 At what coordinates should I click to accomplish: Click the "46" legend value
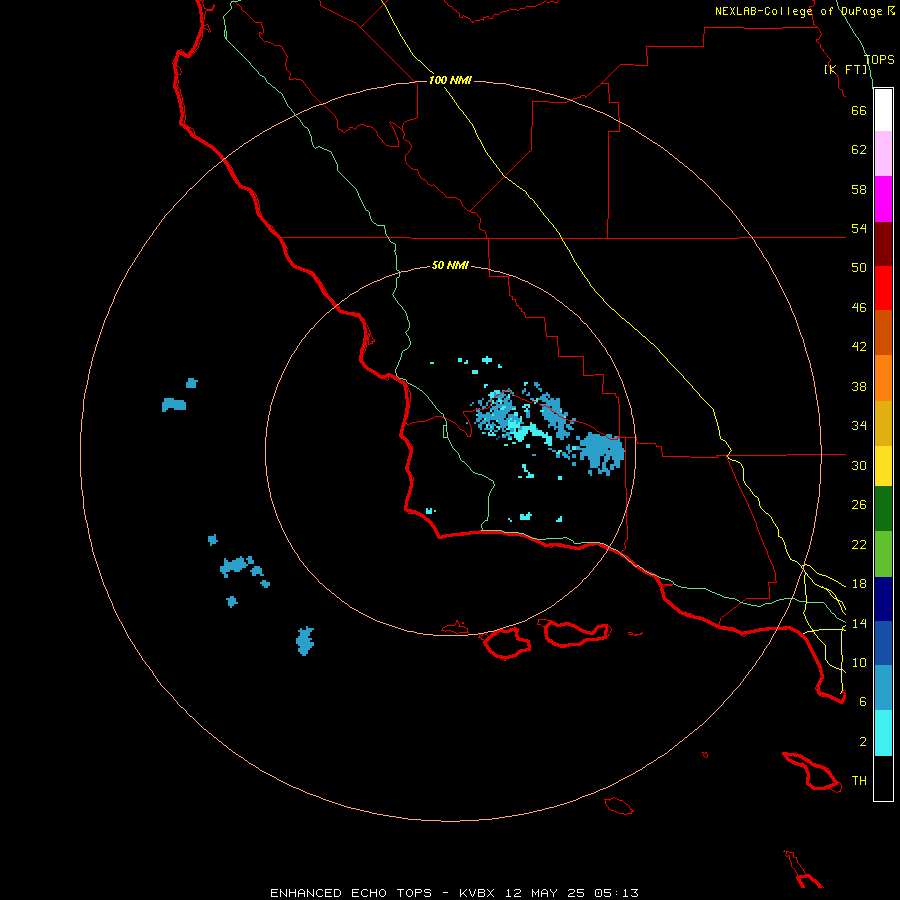click(x=859, y=308)
